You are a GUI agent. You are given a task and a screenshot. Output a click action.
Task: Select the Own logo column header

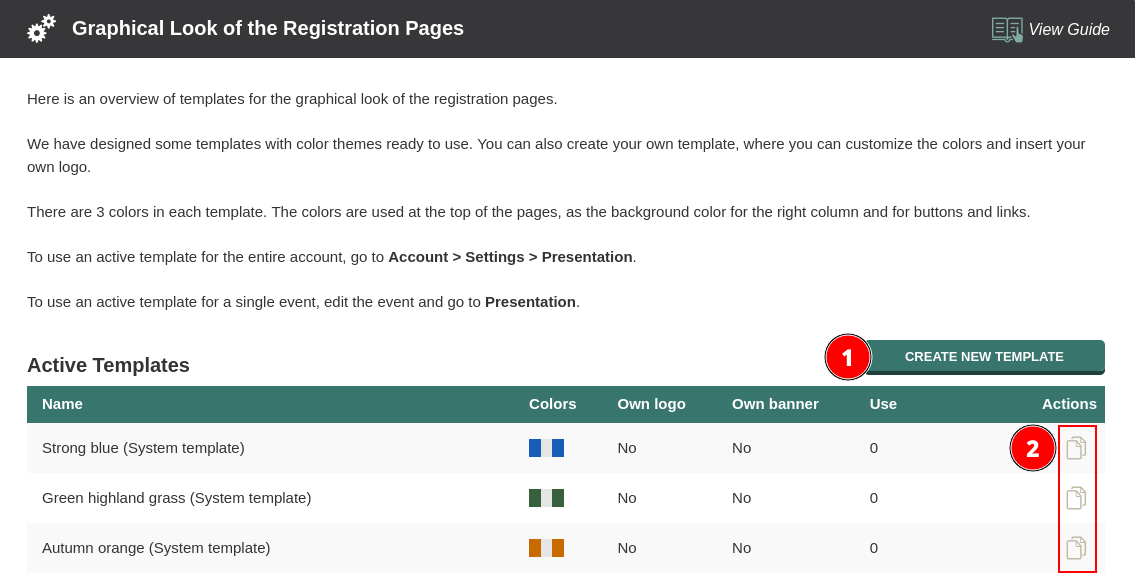651,404
